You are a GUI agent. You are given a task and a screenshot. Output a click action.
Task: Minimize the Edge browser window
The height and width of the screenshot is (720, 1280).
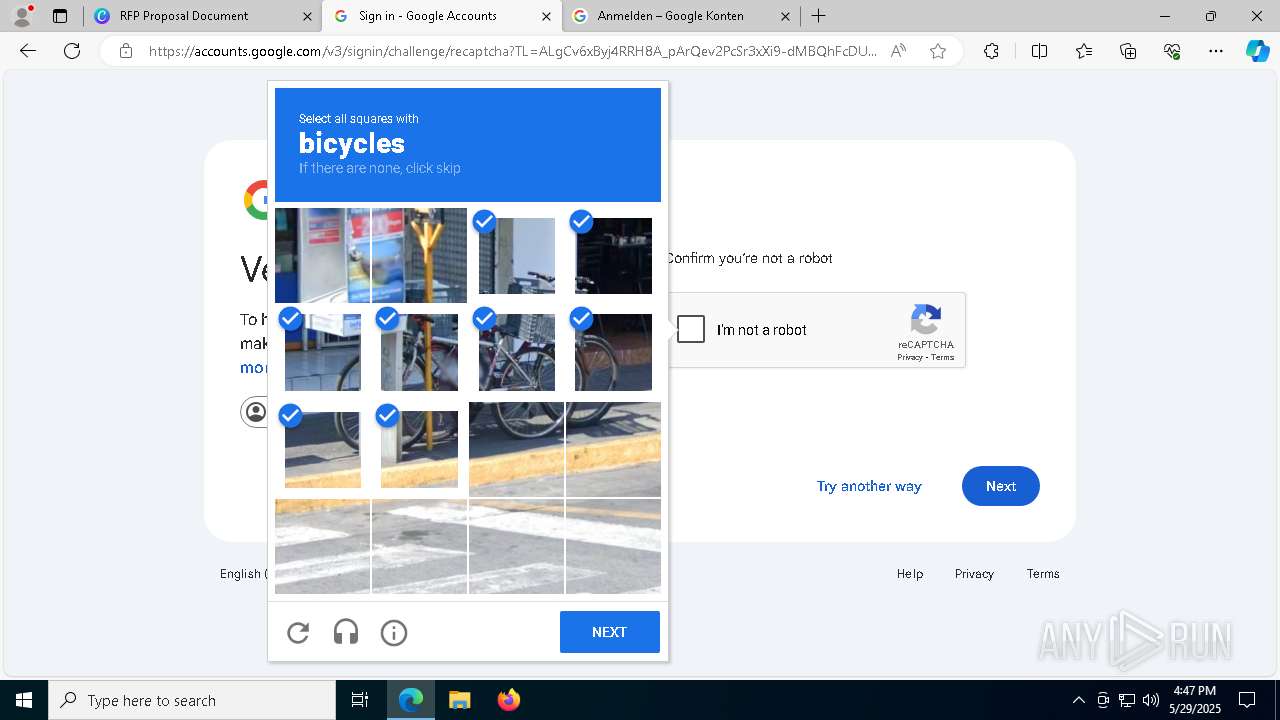point(1165,16)
